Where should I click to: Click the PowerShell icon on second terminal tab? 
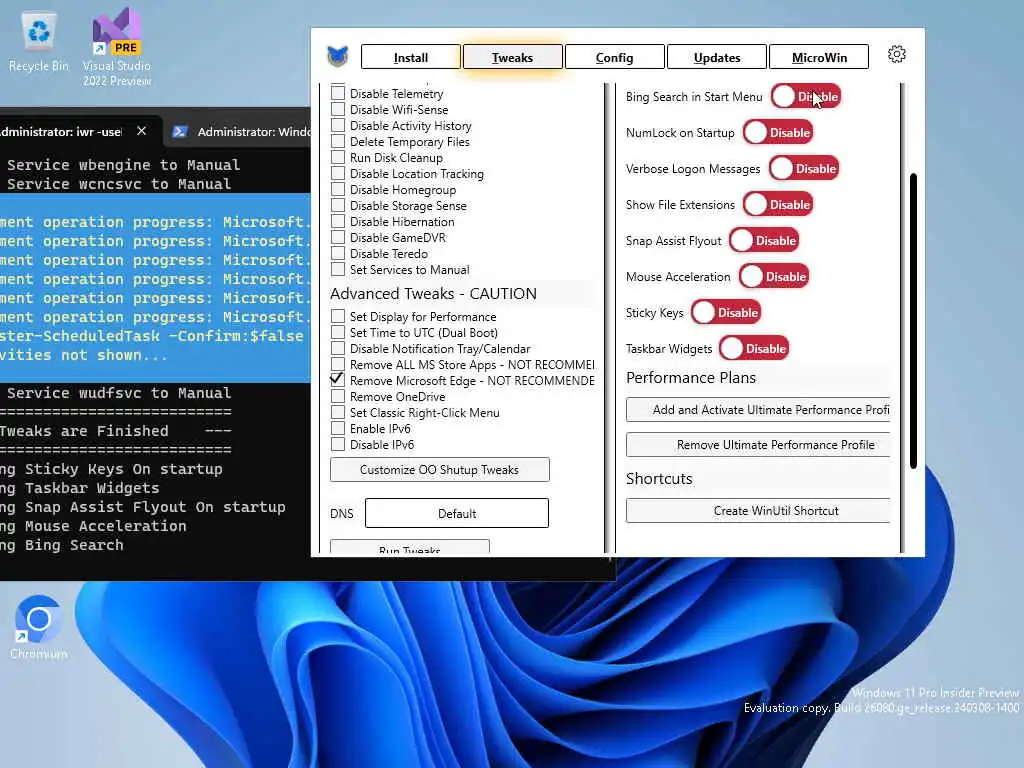[x=180, y=132]
